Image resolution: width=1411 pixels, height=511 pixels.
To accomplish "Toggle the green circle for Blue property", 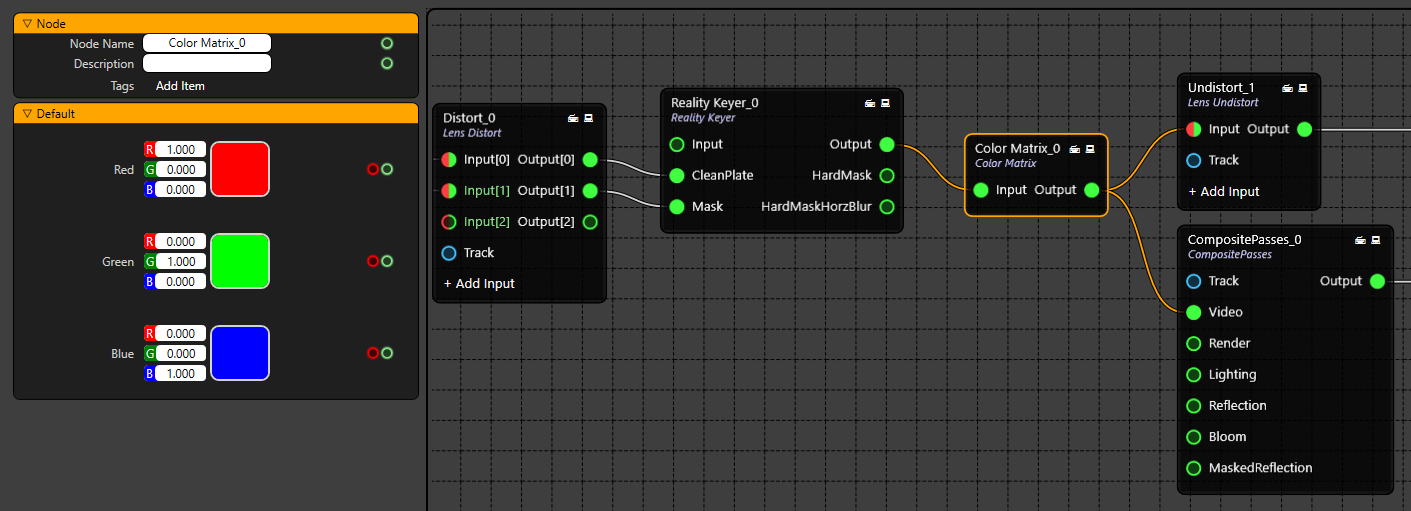I will [x=387, y=353].
